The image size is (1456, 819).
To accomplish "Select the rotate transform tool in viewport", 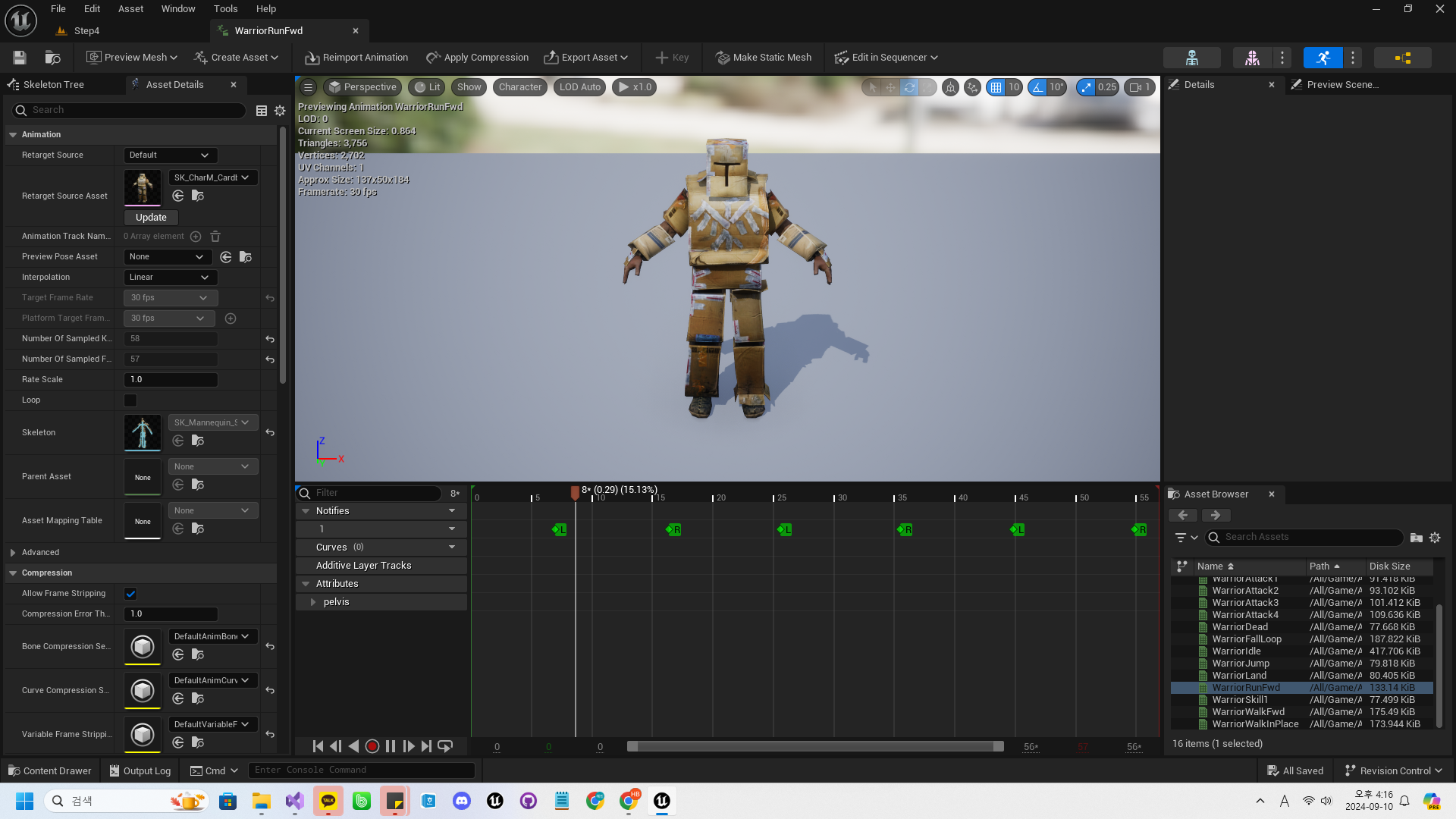I will tap(909, 87).
